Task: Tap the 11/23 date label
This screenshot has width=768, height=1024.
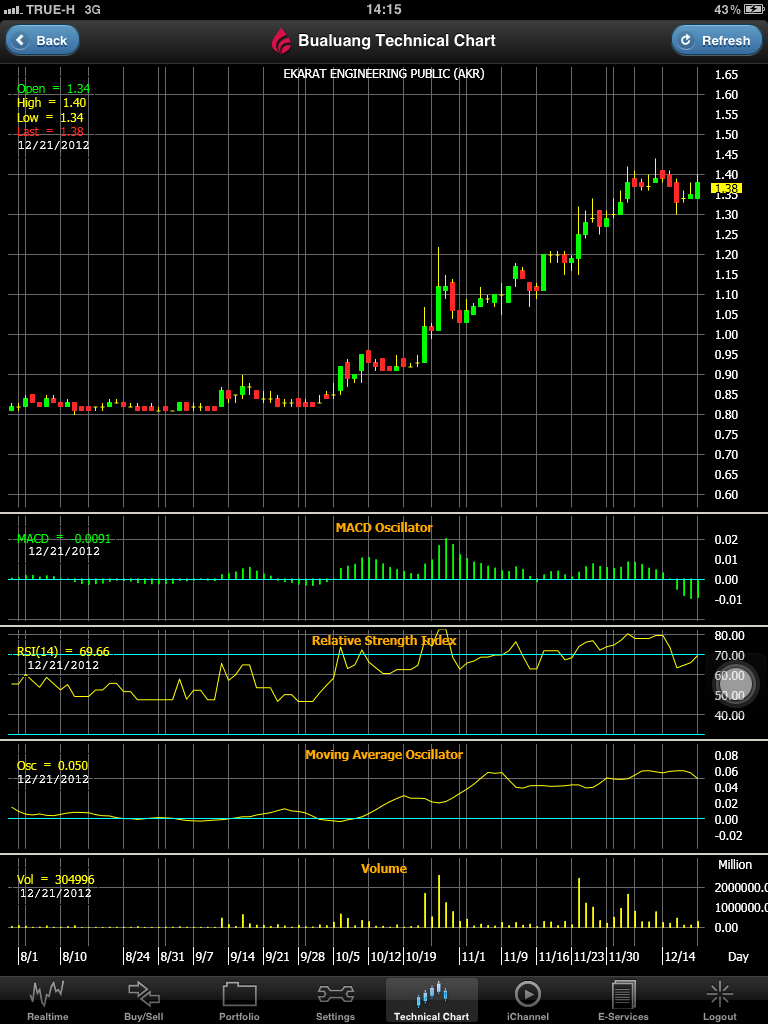Action: pos(589,957)
